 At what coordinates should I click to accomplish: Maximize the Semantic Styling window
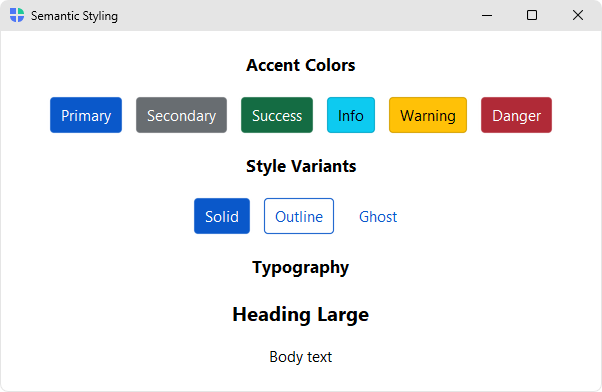(532, 15)
